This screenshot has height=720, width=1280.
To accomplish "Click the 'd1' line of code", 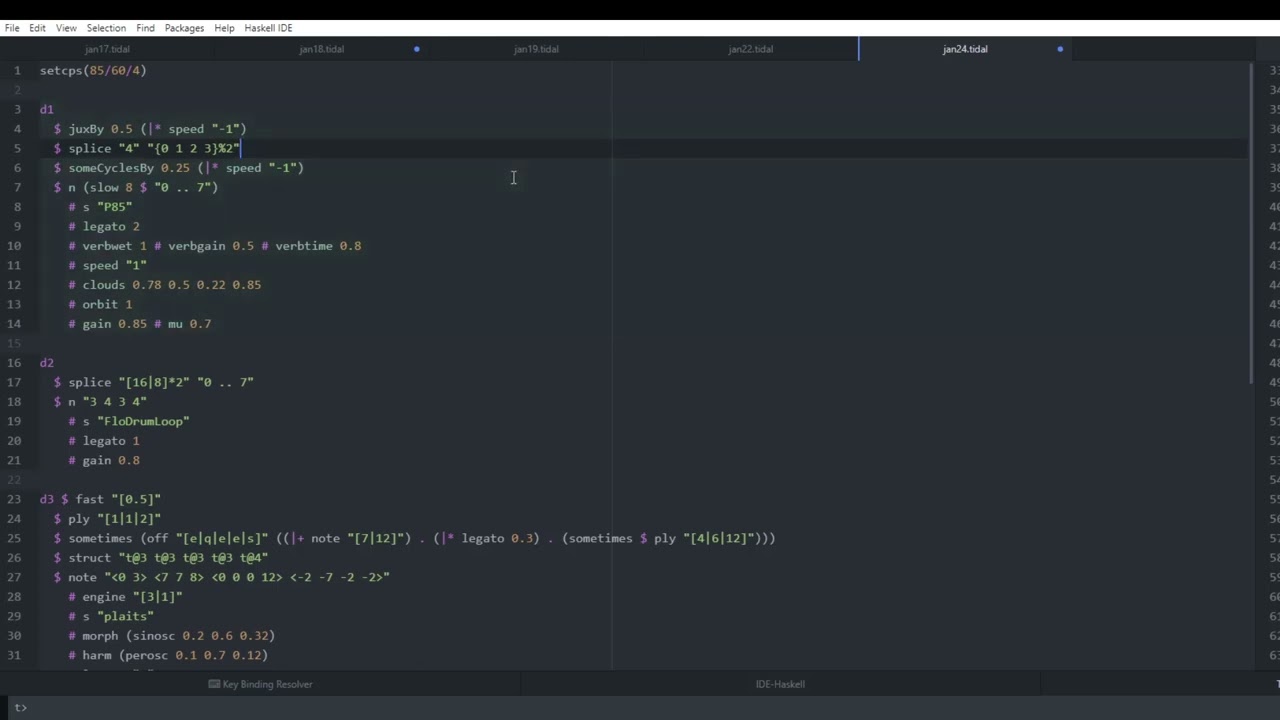I will point(47,110).
